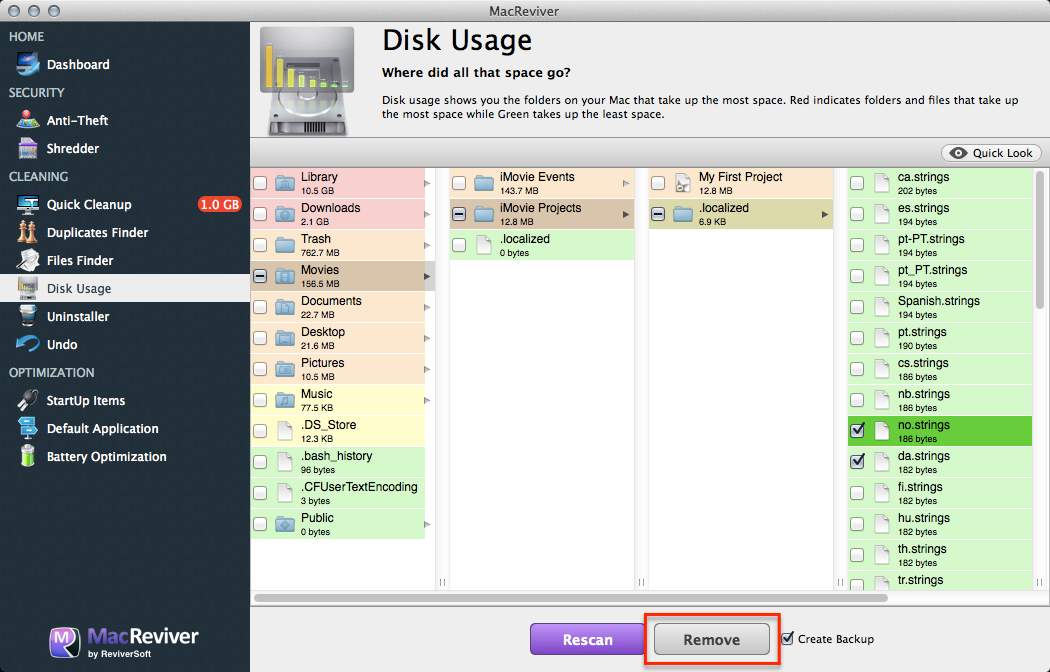Image resolution: width=1050 pixels, height=672 pixels.
Task: Expand the Pictures folder arrow
Action: (x=427, y=369)
